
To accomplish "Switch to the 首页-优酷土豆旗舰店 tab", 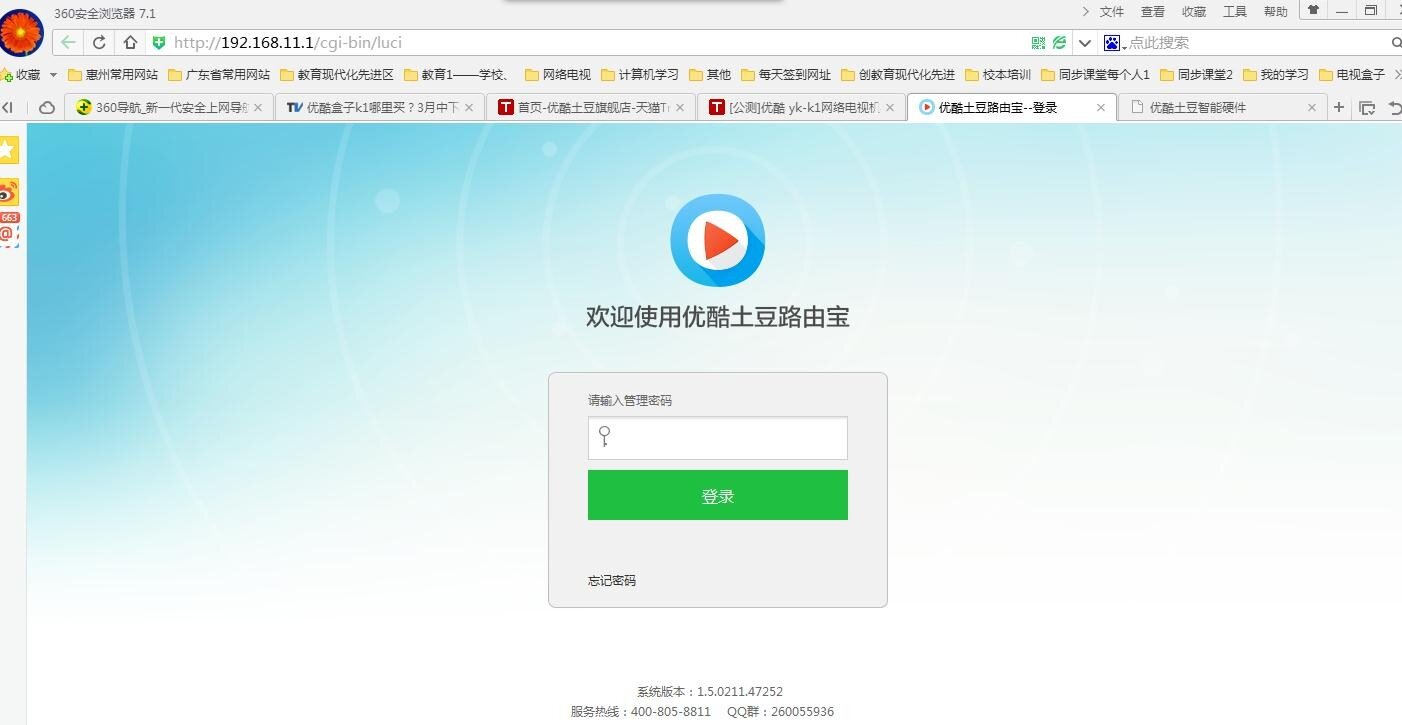I will pos(591,107).
